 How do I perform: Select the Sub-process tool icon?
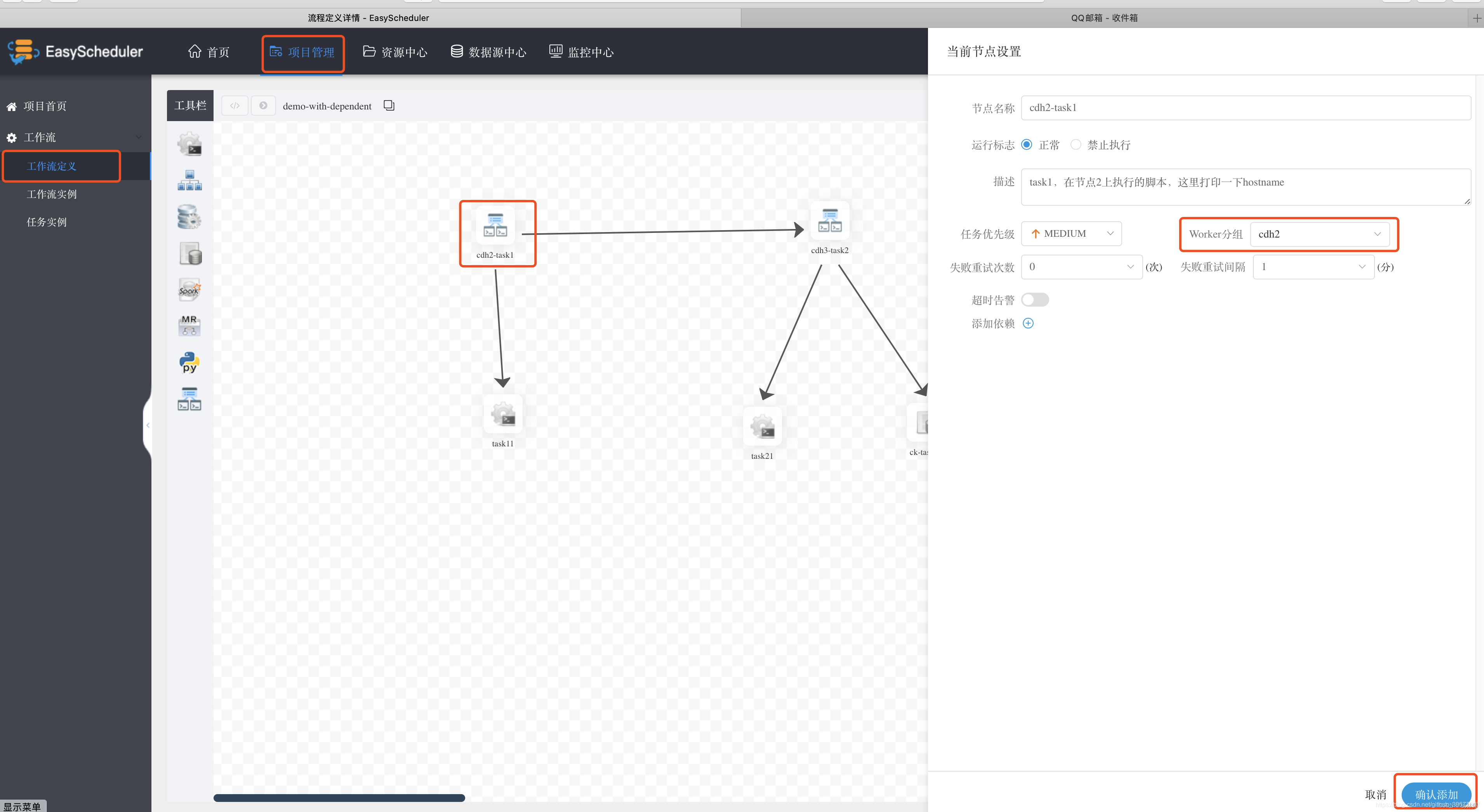[x=189, y=180]
